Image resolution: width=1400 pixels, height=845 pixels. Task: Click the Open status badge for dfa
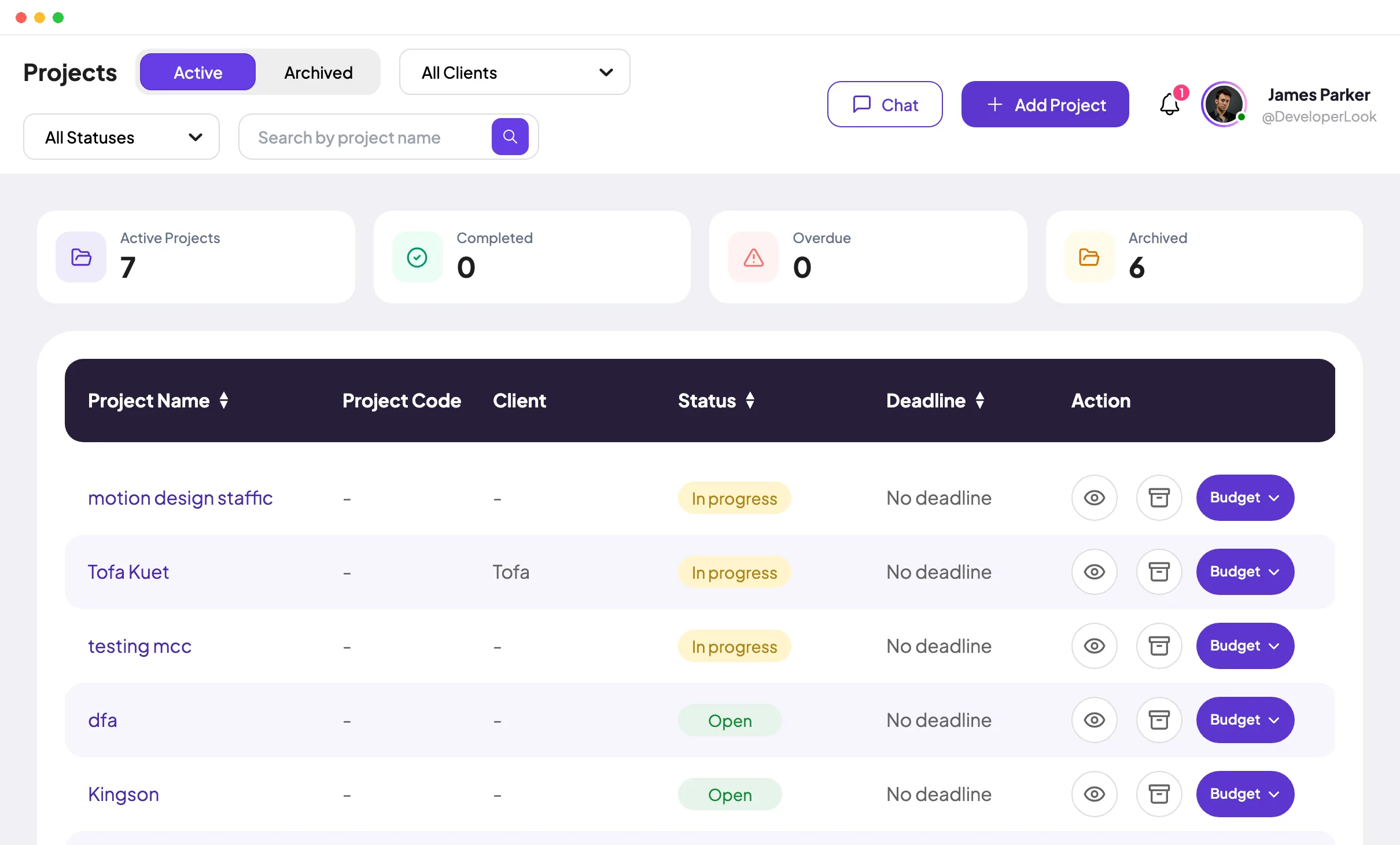click(730, 721)
